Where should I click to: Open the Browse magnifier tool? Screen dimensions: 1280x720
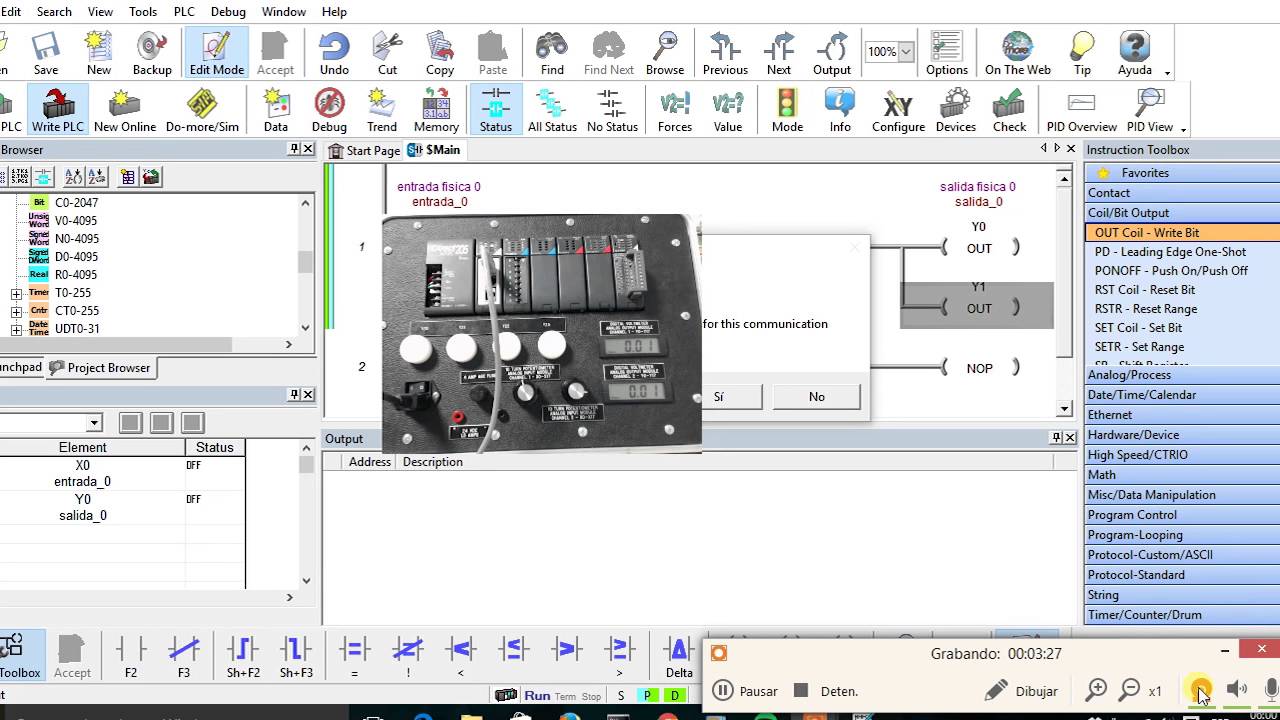tap(665, 53)
